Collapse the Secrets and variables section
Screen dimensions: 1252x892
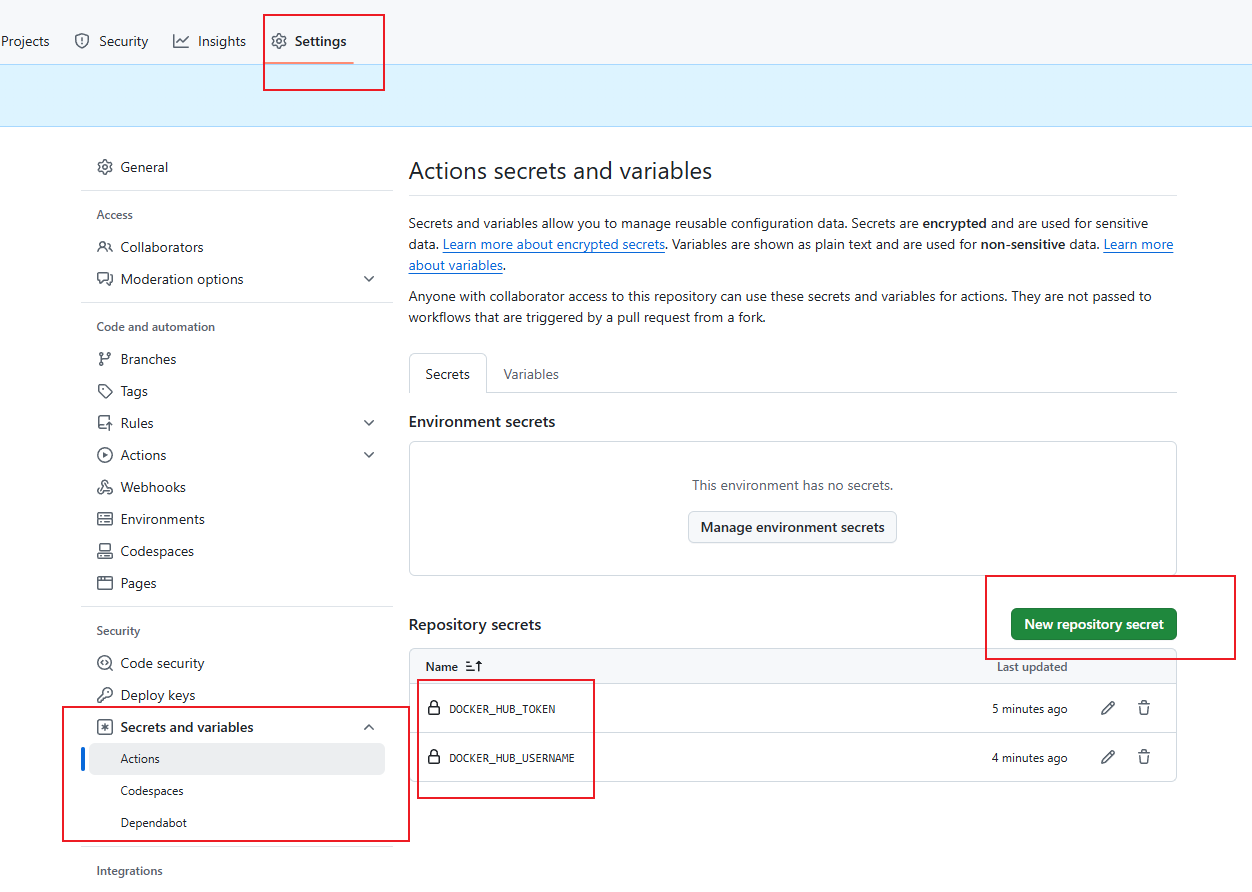pos(369,727)
